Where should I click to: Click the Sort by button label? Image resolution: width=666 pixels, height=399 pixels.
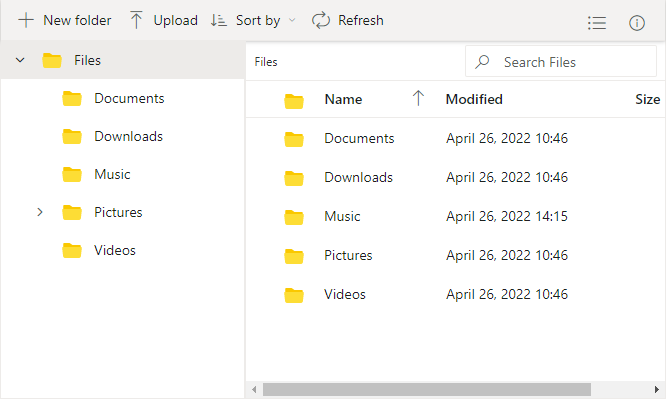tap(258, 20)
